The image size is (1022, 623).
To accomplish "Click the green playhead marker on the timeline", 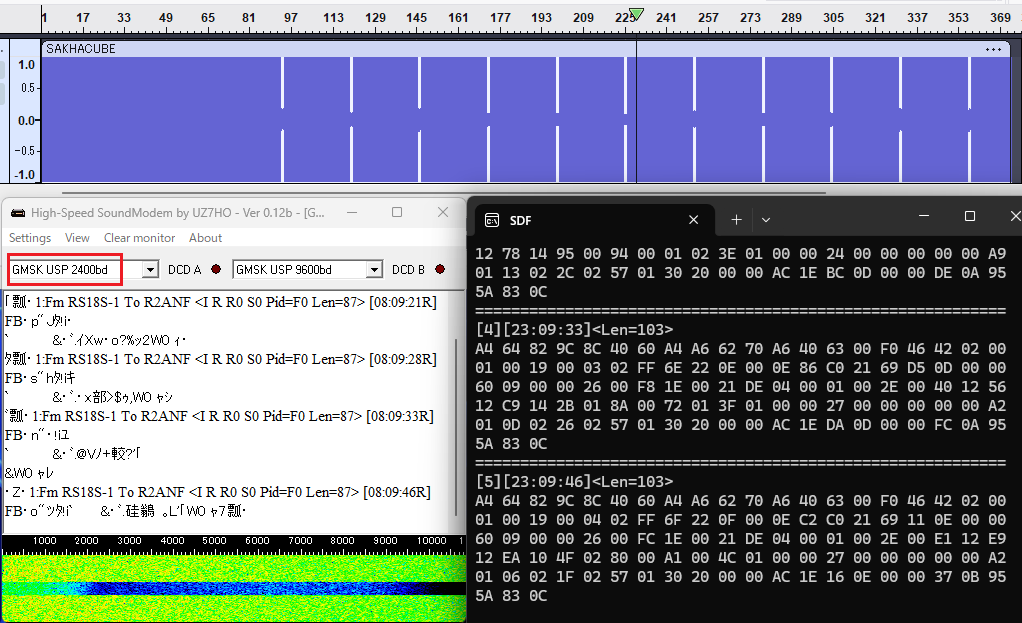I will tap(637, 14).
